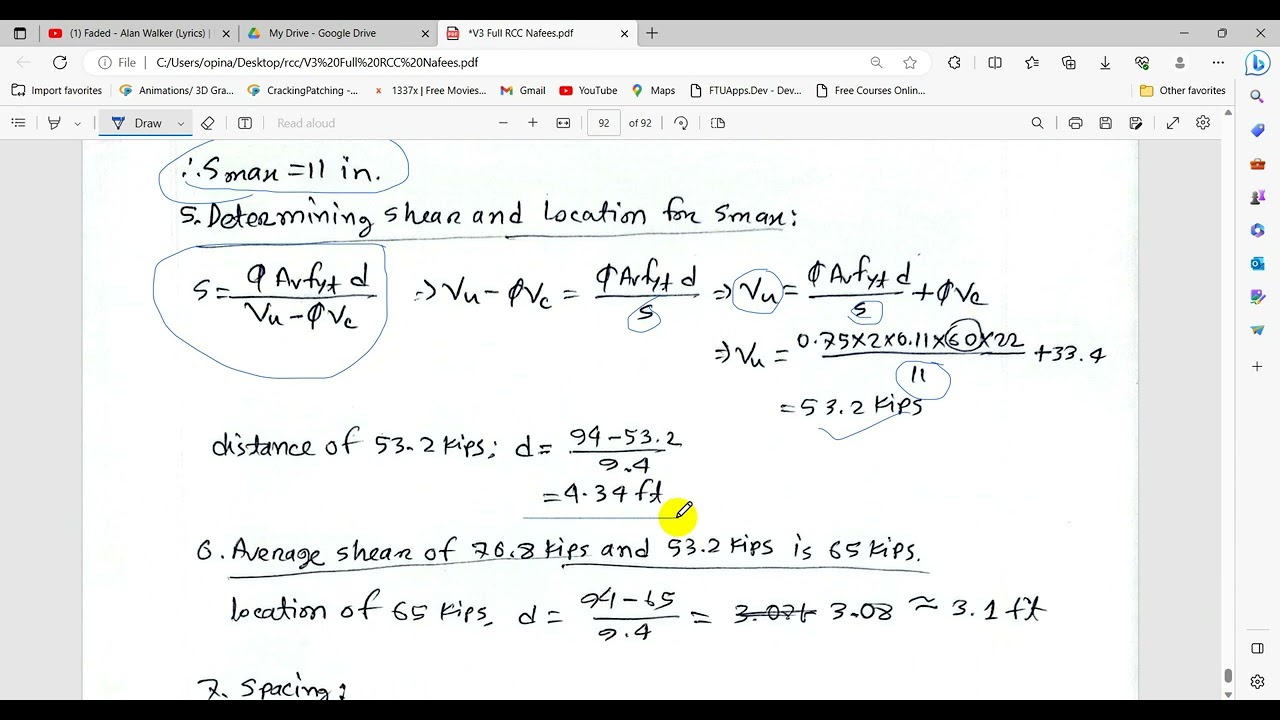Open FTUApps.Dev bookmark
This screenshot has width=1280, height=720.
coord(745,90)
